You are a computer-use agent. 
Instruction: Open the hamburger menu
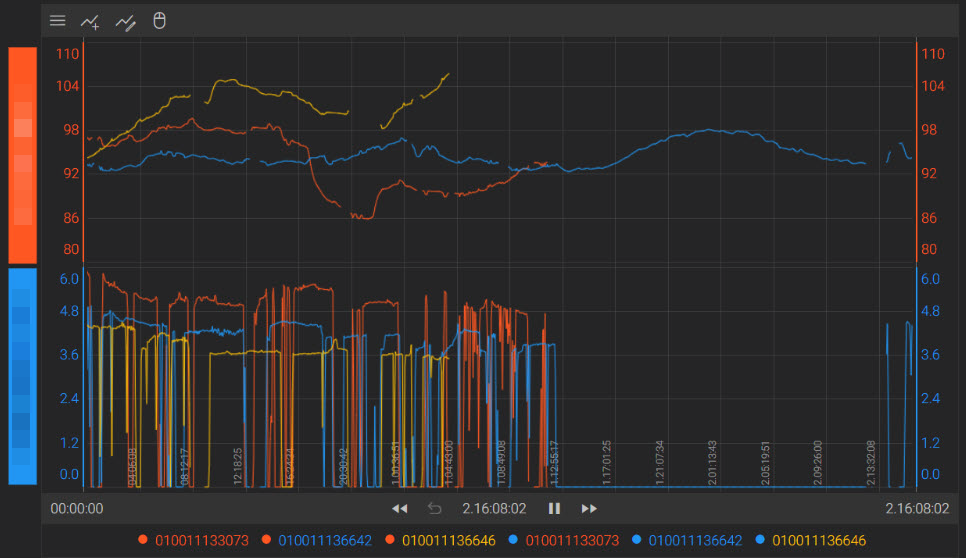(57, 21)
